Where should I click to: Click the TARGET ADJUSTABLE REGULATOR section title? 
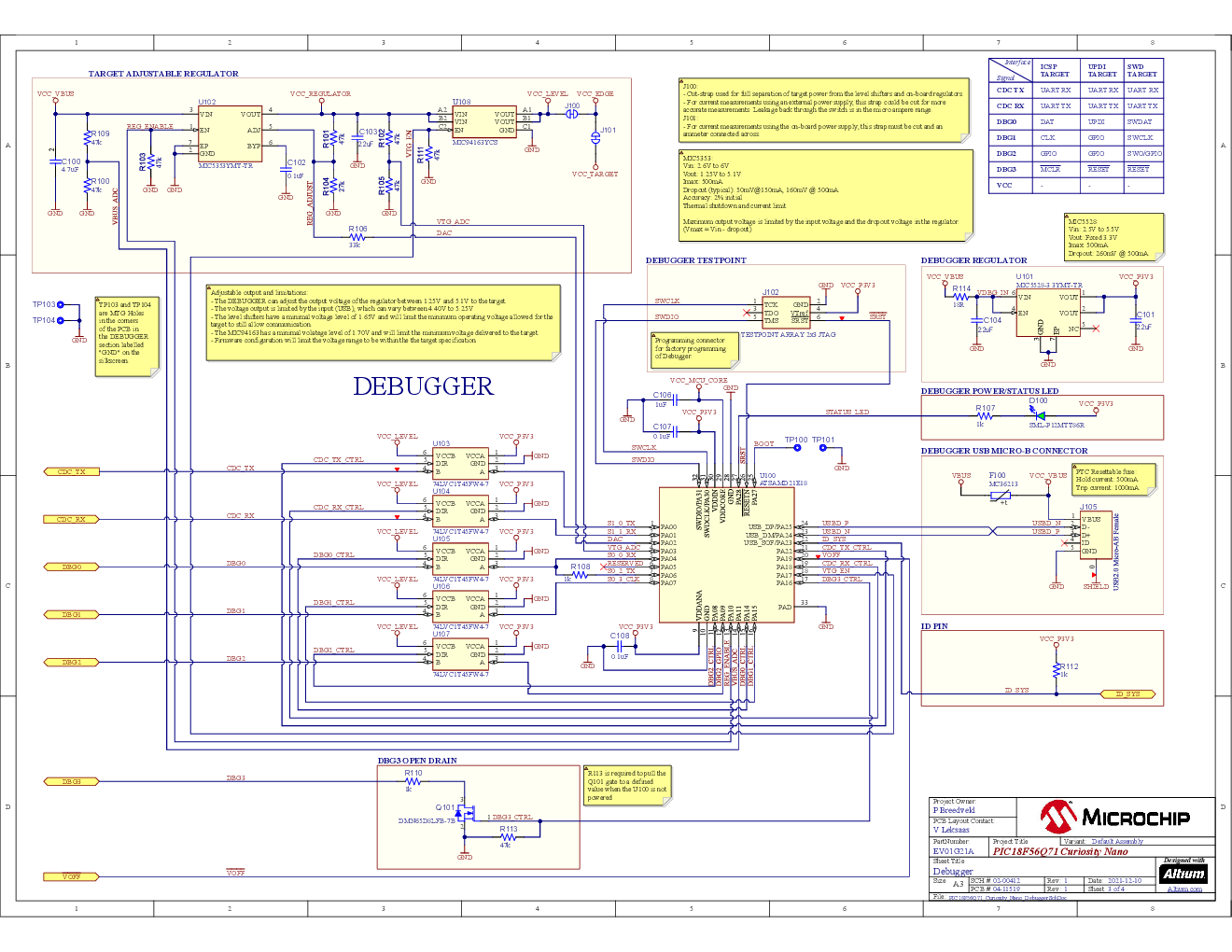pos(162,73)
